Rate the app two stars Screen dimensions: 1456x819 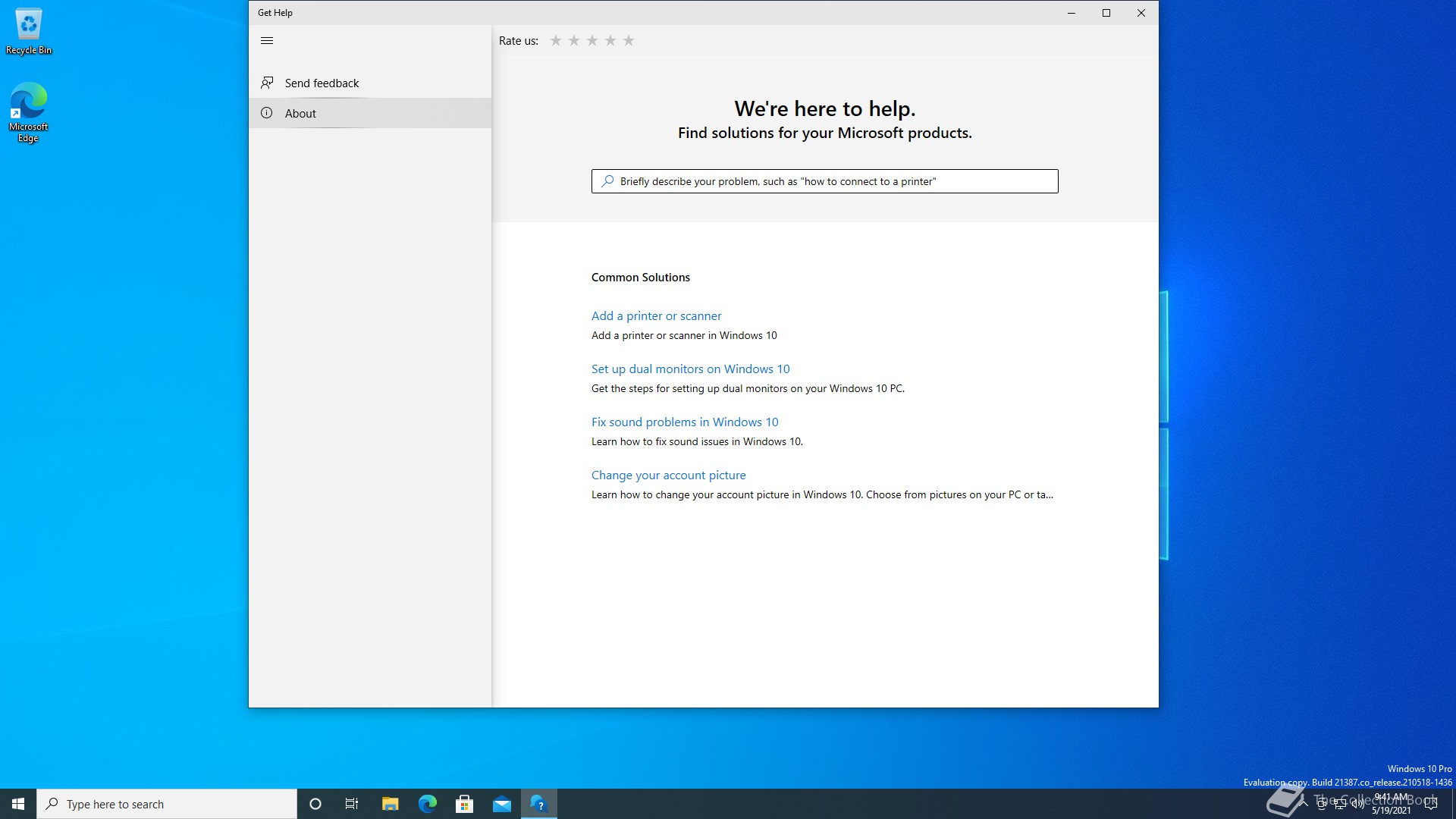(x=574, y=41)
